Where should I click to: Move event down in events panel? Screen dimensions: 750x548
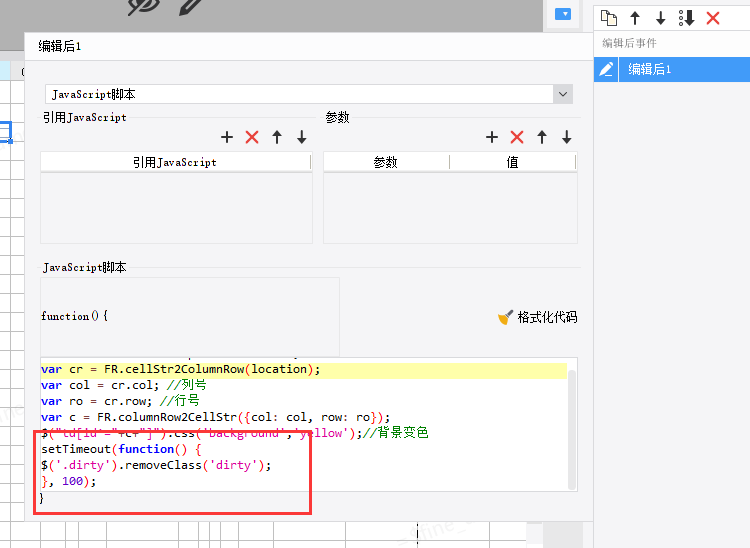[661, 18]
